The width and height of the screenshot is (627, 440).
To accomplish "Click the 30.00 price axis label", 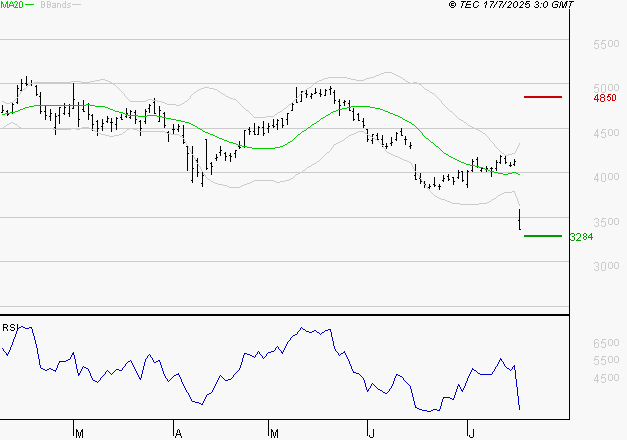I will point(606,267).
